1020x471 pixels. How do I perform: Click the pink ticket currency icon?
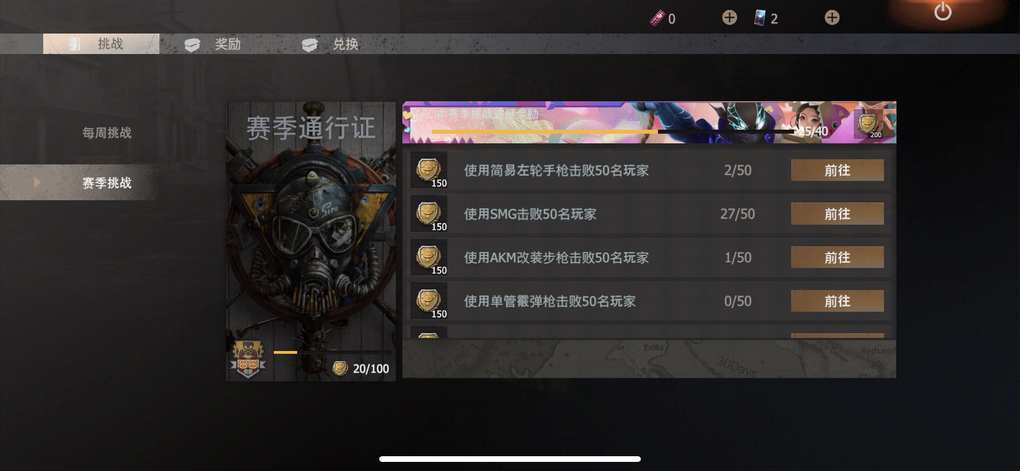click(657, 18)
